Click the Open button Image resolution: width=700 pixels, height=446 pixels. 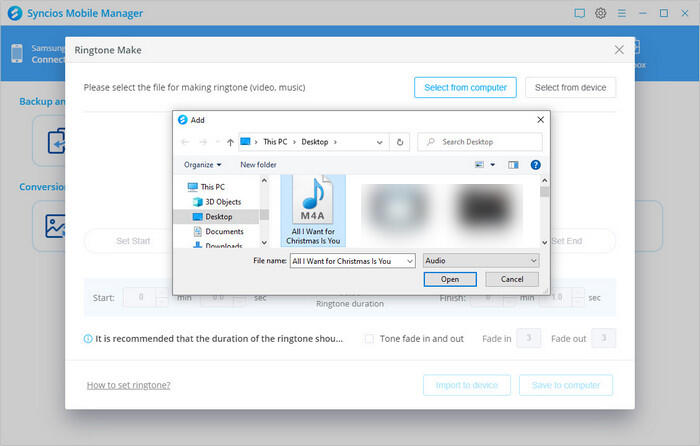[450, 279]
